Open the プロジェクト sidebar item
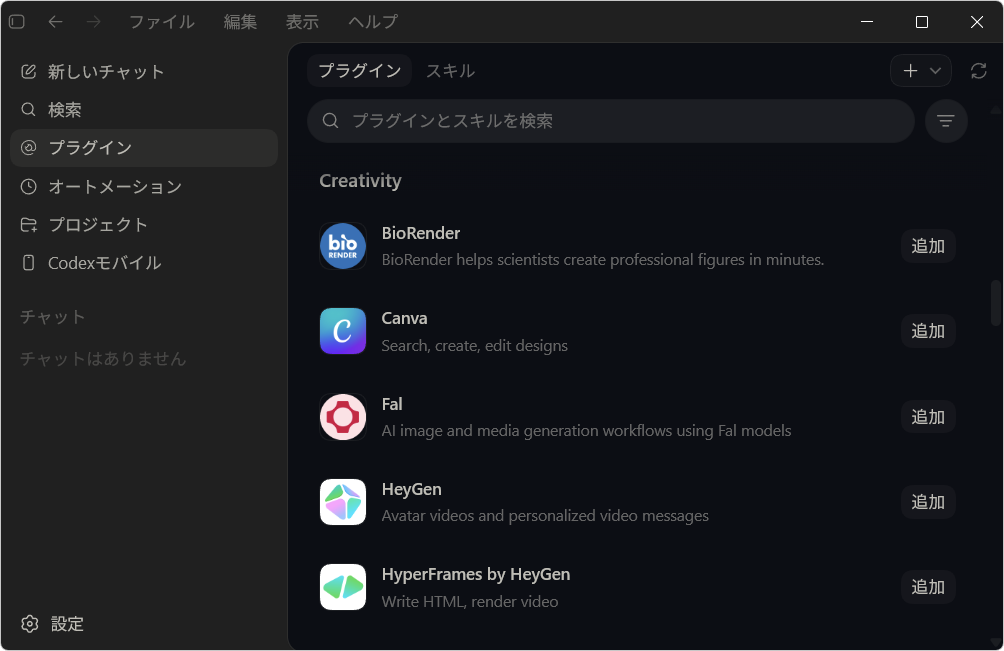The height and width of the screenshot is (651, 1004). tap(144, 225)
